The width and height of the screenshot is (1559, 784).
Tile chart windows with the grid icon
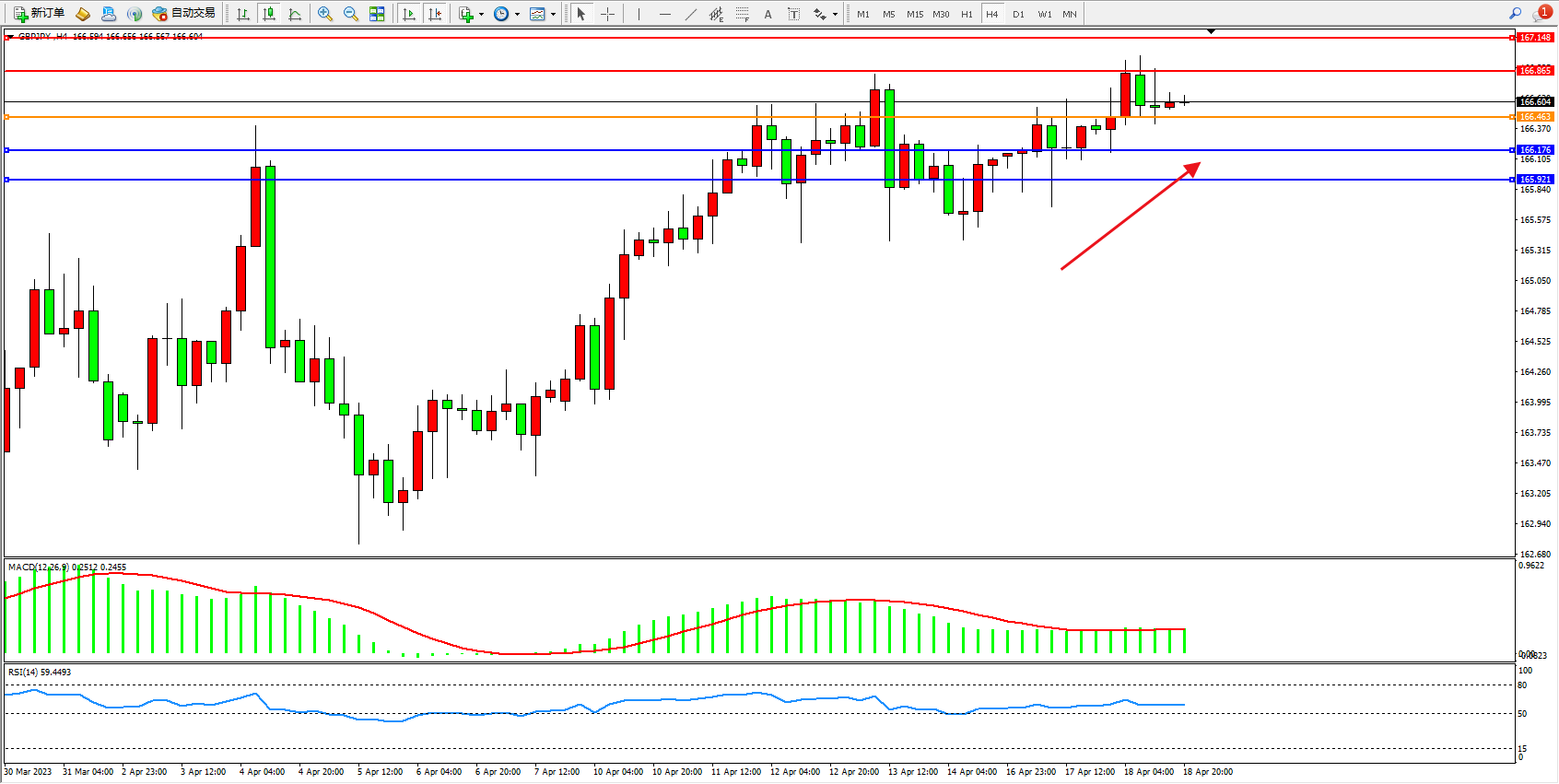click(377, 14)
